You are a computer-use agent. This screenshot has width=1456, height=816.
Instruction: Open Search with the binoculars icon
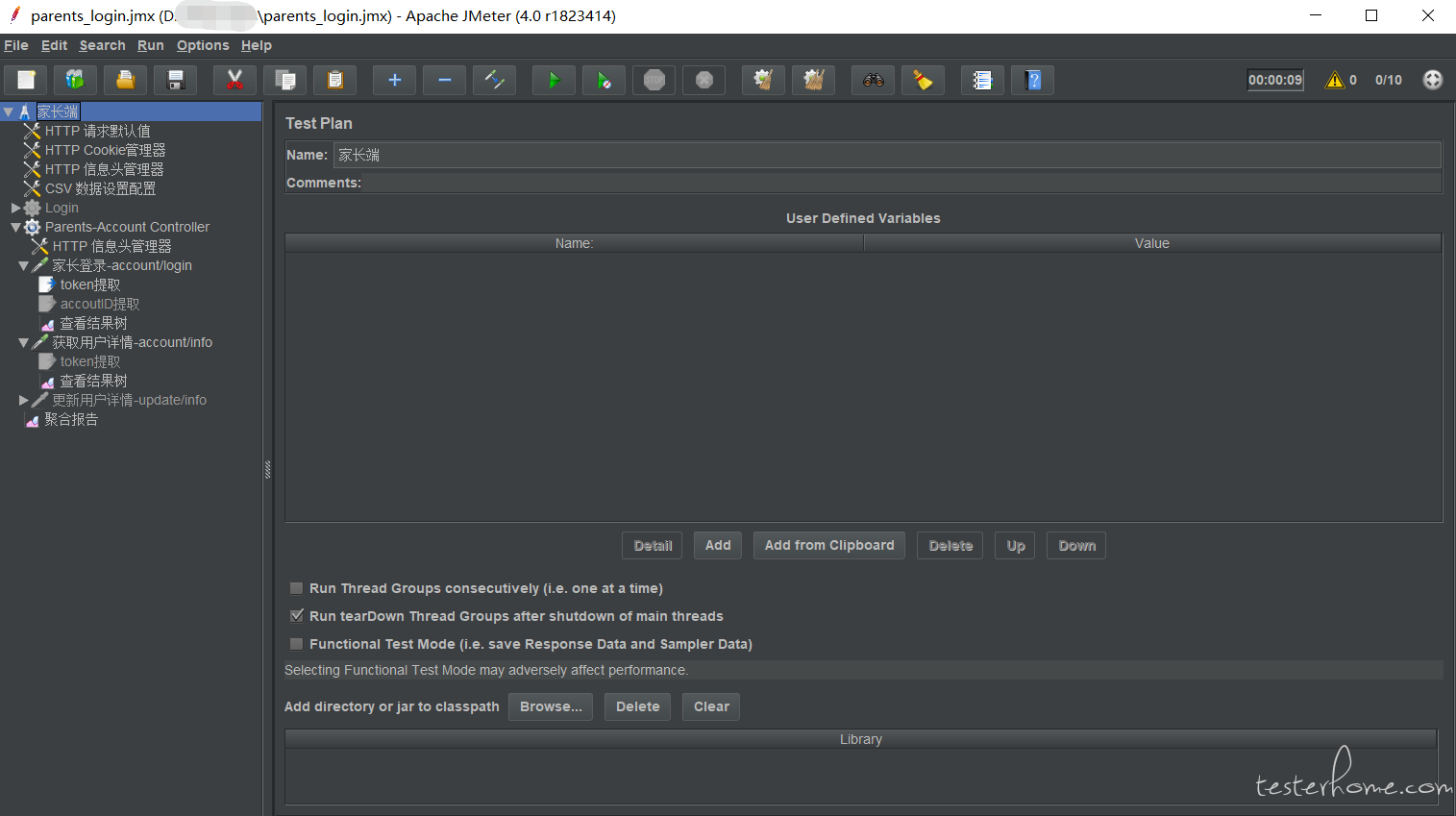pos(873,80)
